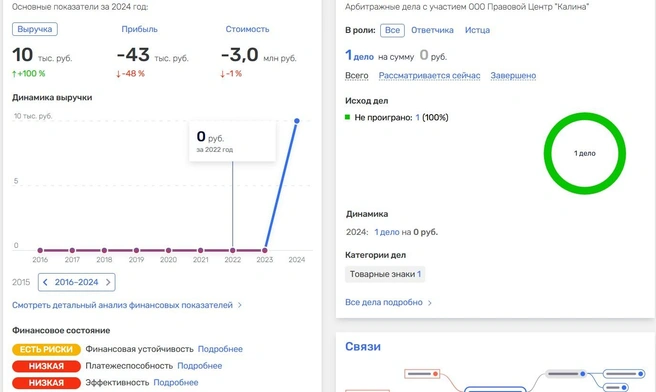Click the 2024 revenue data point on chart

297,121
